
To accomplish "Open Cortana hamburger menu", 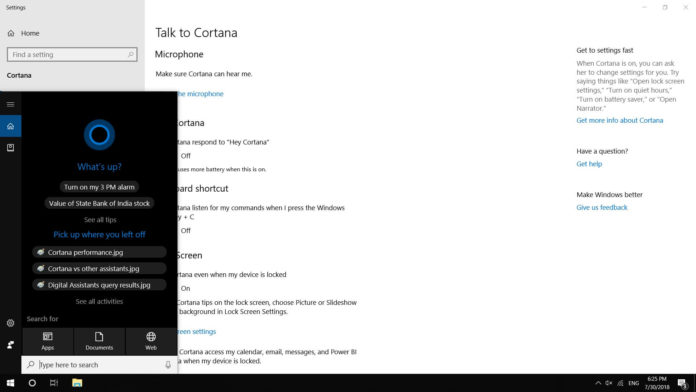I will (x=10, y=104).
